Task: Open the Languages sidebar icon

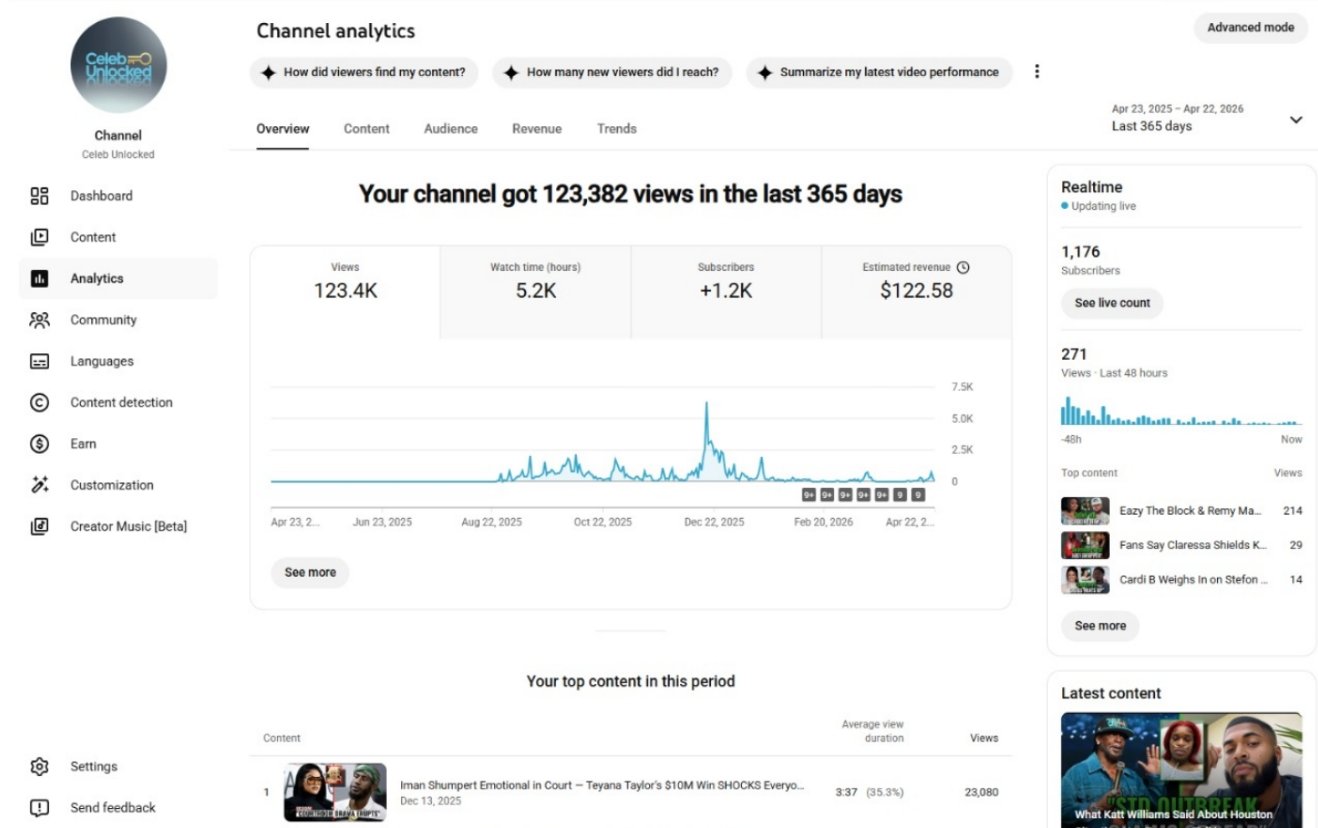Action: (x=39, y=361)
